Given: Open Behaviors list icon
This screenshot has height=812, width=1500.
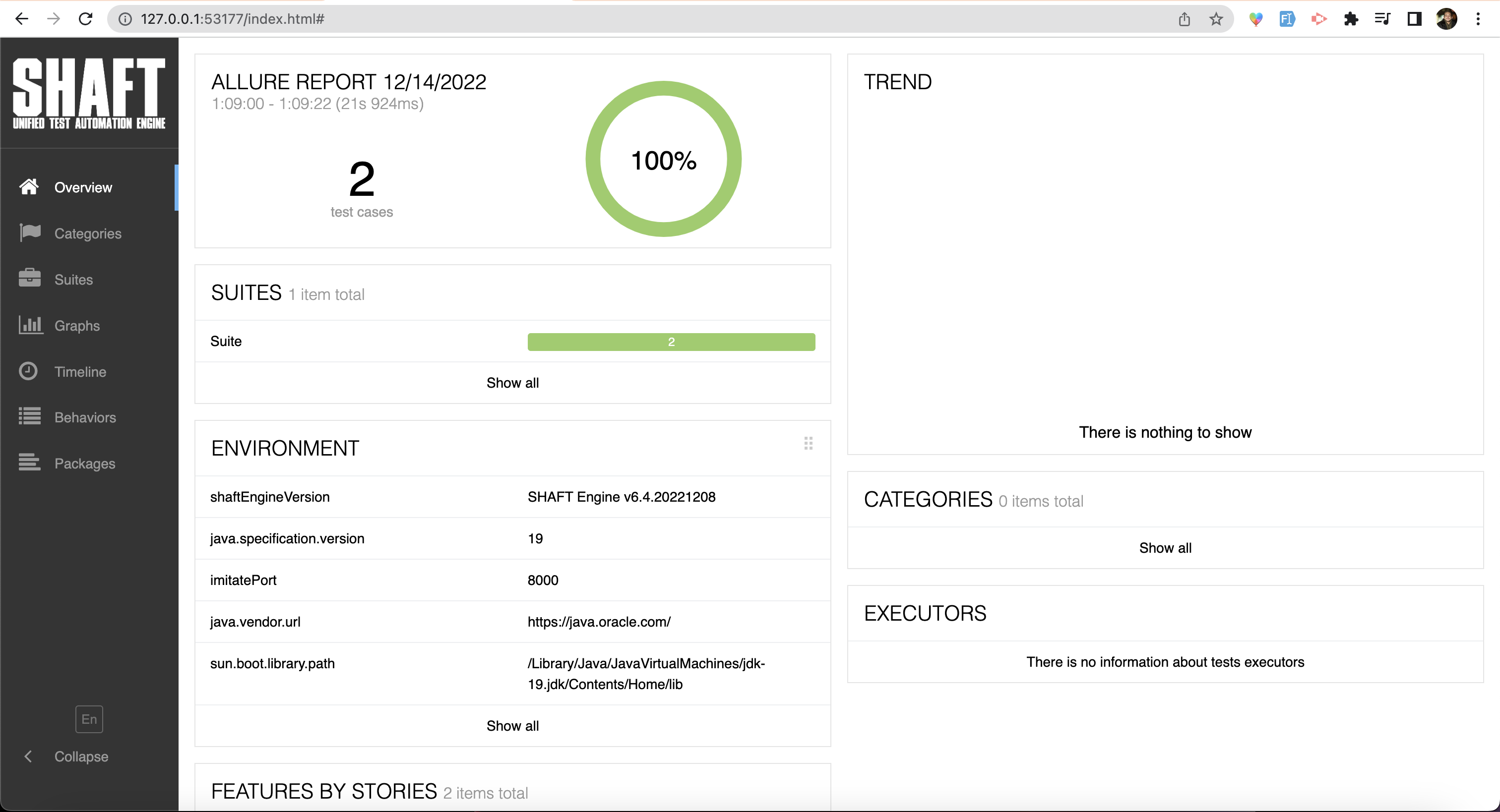Looking at the screenshot, I should click(x=30, y=417).
